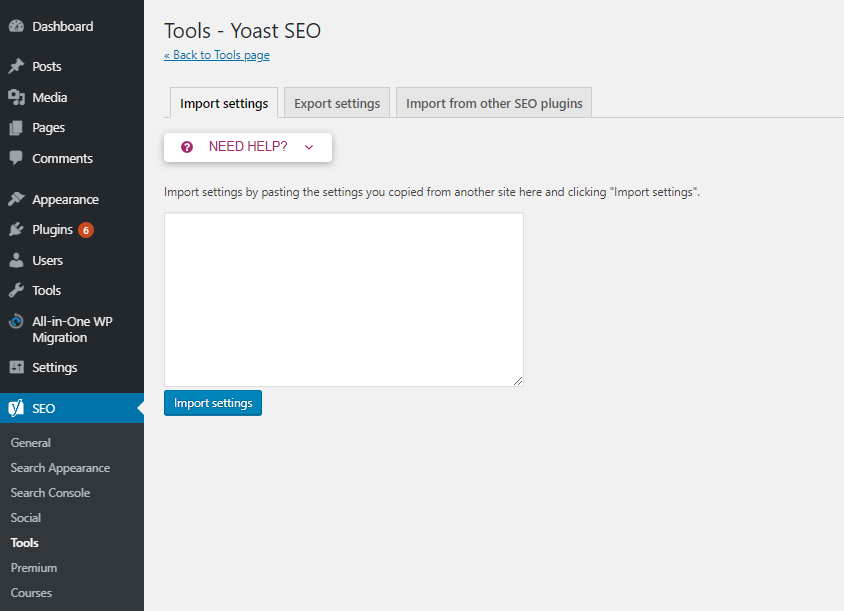
Task: Click the Dashboard gauge icon
Action: [17, 26]
